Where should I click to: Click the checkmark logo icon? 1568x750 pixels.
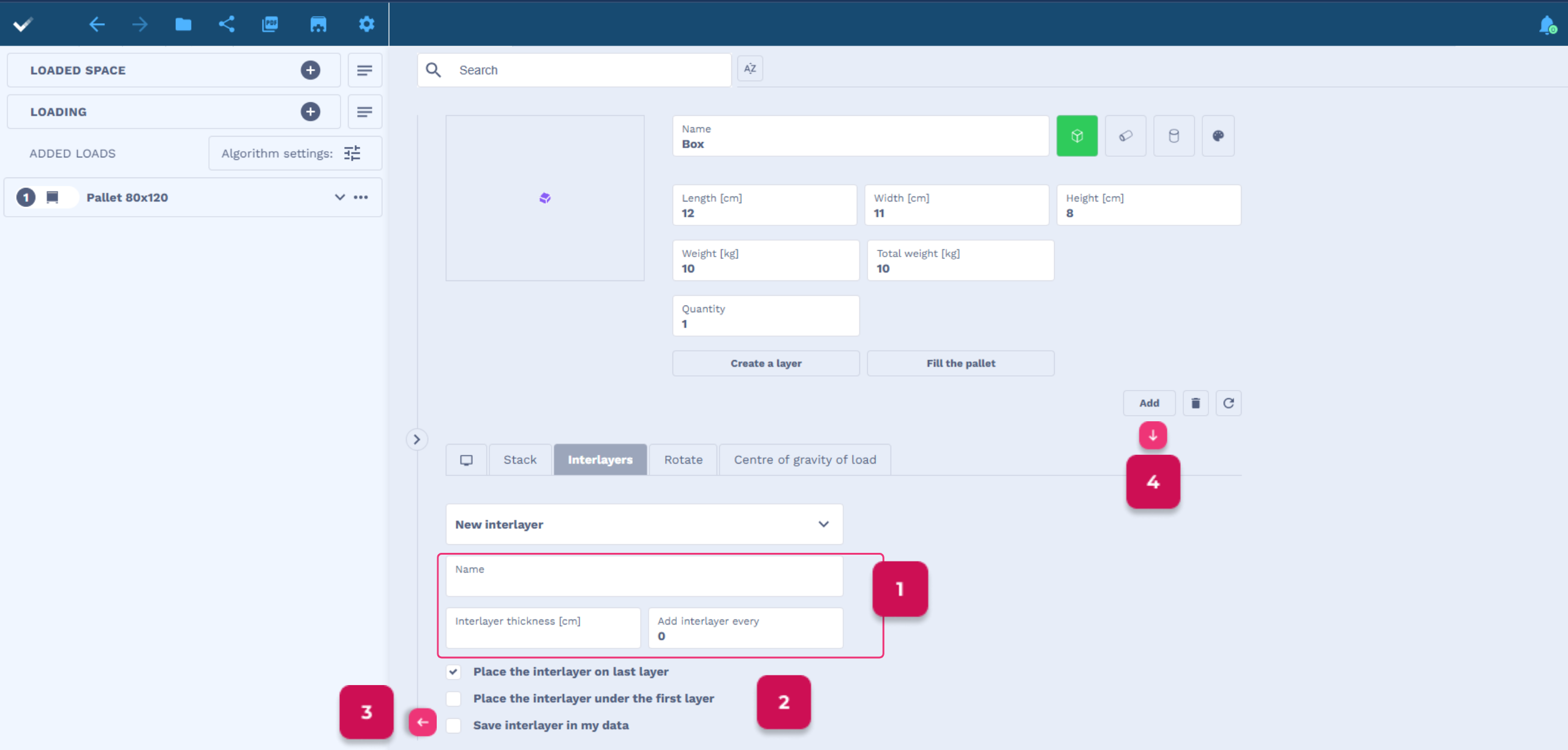(23, 24)
